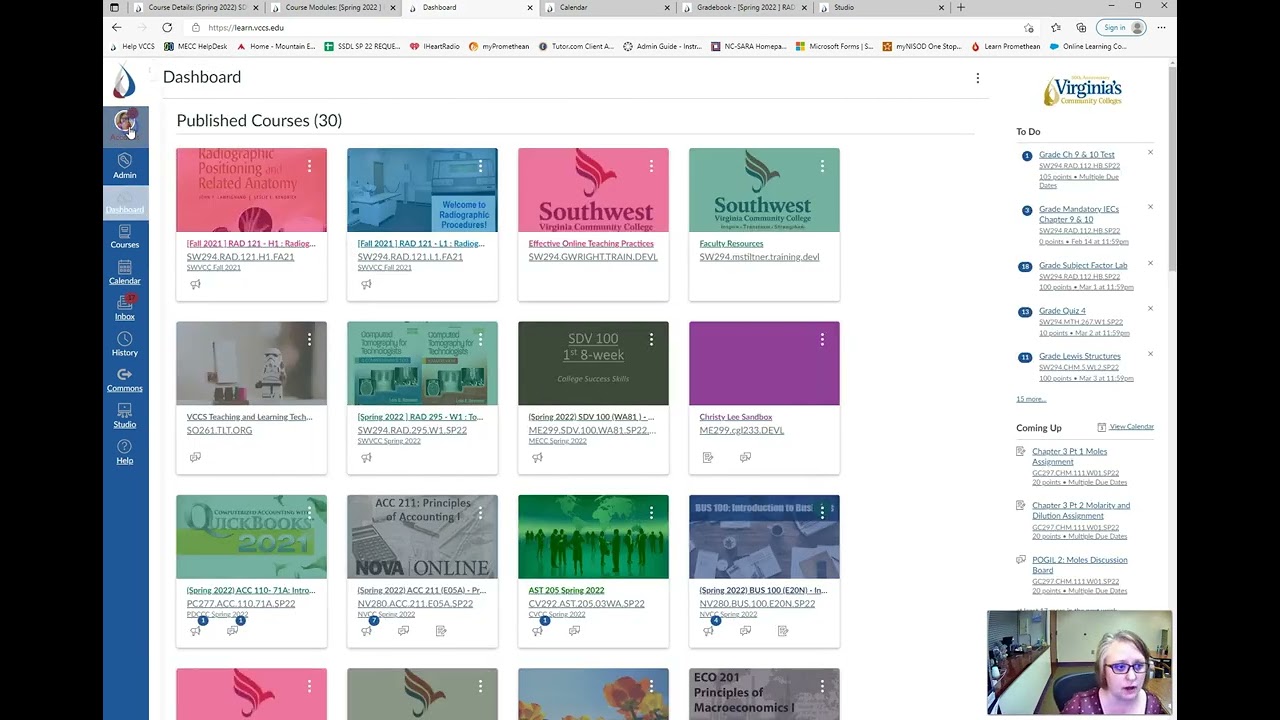Click the SDV 100 course card image

pos(593,364)
